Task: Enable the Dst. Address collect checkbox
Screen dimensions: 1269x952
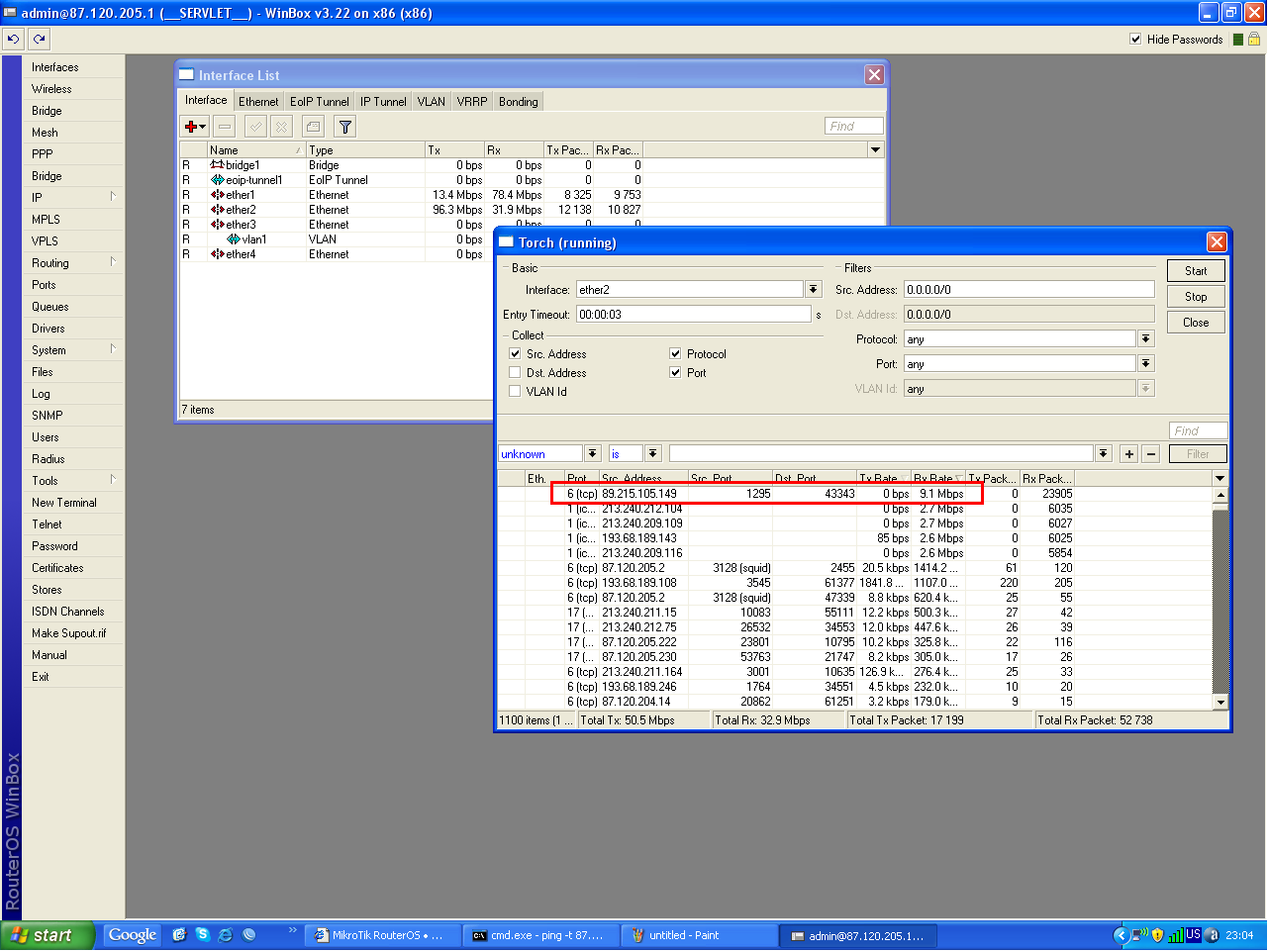Action: [x=515, y=373]
